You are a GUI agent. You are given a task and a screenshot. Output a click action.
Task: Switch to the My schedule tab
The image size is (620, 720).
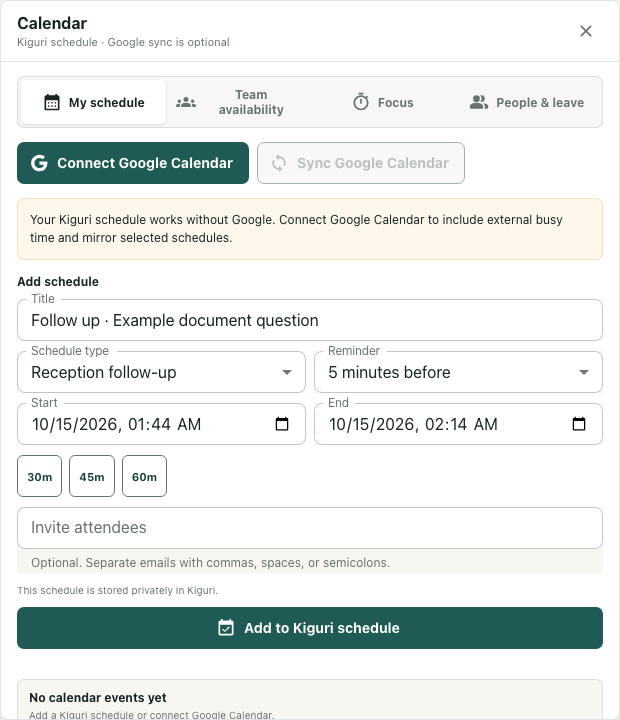[x=94, y=102]
